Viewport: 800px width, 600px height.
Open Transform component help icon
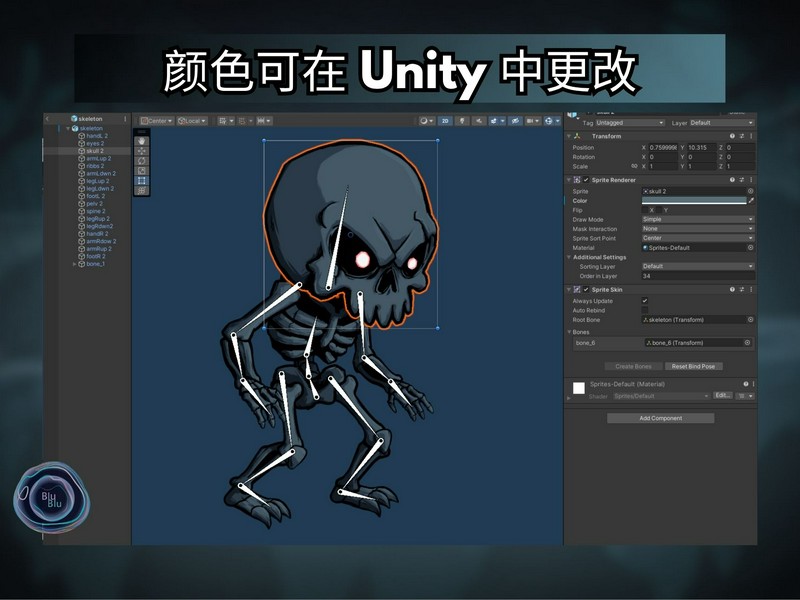coord(732,136)
